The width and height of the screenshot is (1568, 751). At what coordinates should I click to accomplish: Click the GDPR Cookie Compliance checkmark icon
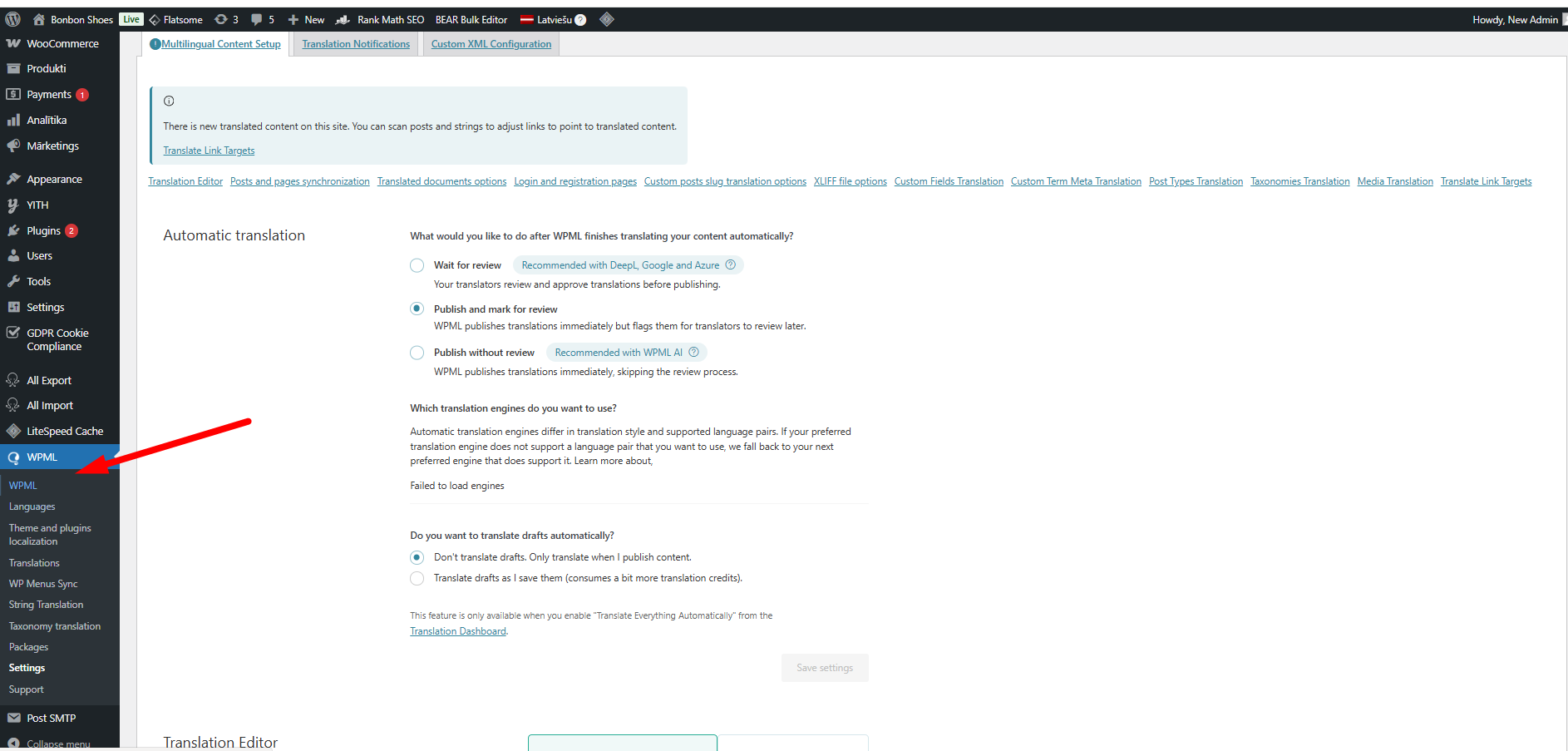click(x=13, y=333)
